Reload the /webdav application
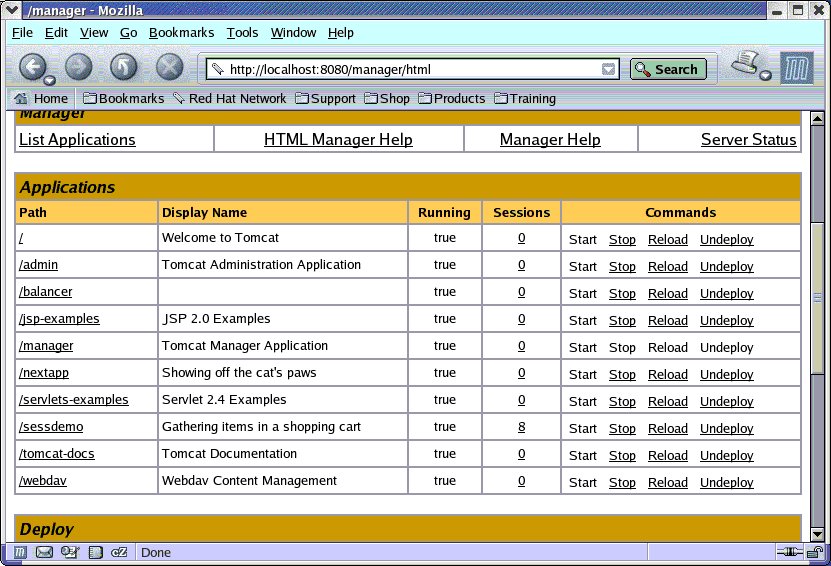The height and width of the screenshot is (566, 831). click(668, 483)
